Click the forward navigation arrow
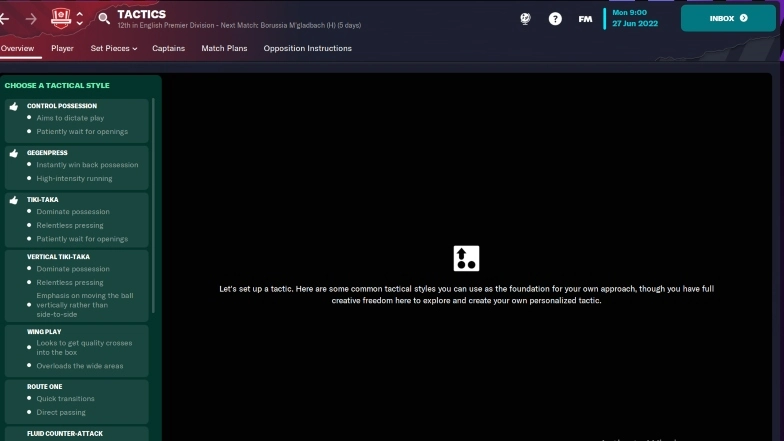The image size is (784, 441). [x=31, y=18]
